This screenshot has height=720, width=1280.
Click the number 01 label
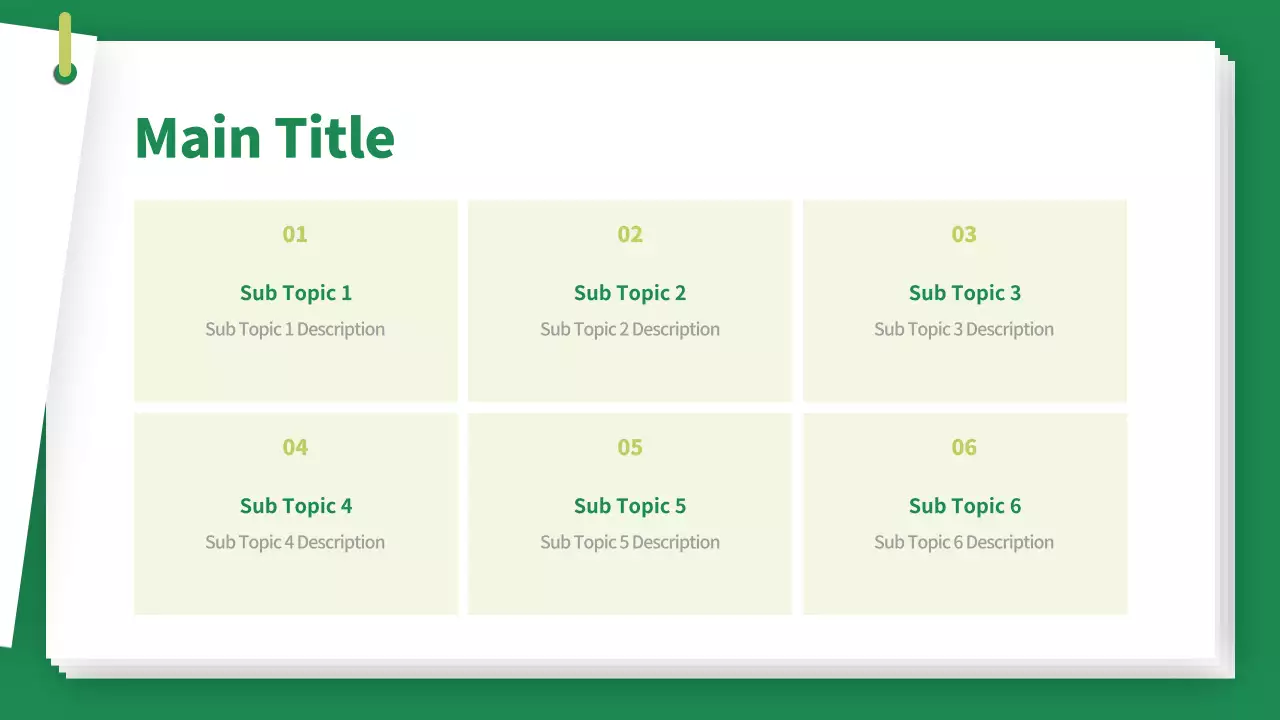[x=295, y=234]
